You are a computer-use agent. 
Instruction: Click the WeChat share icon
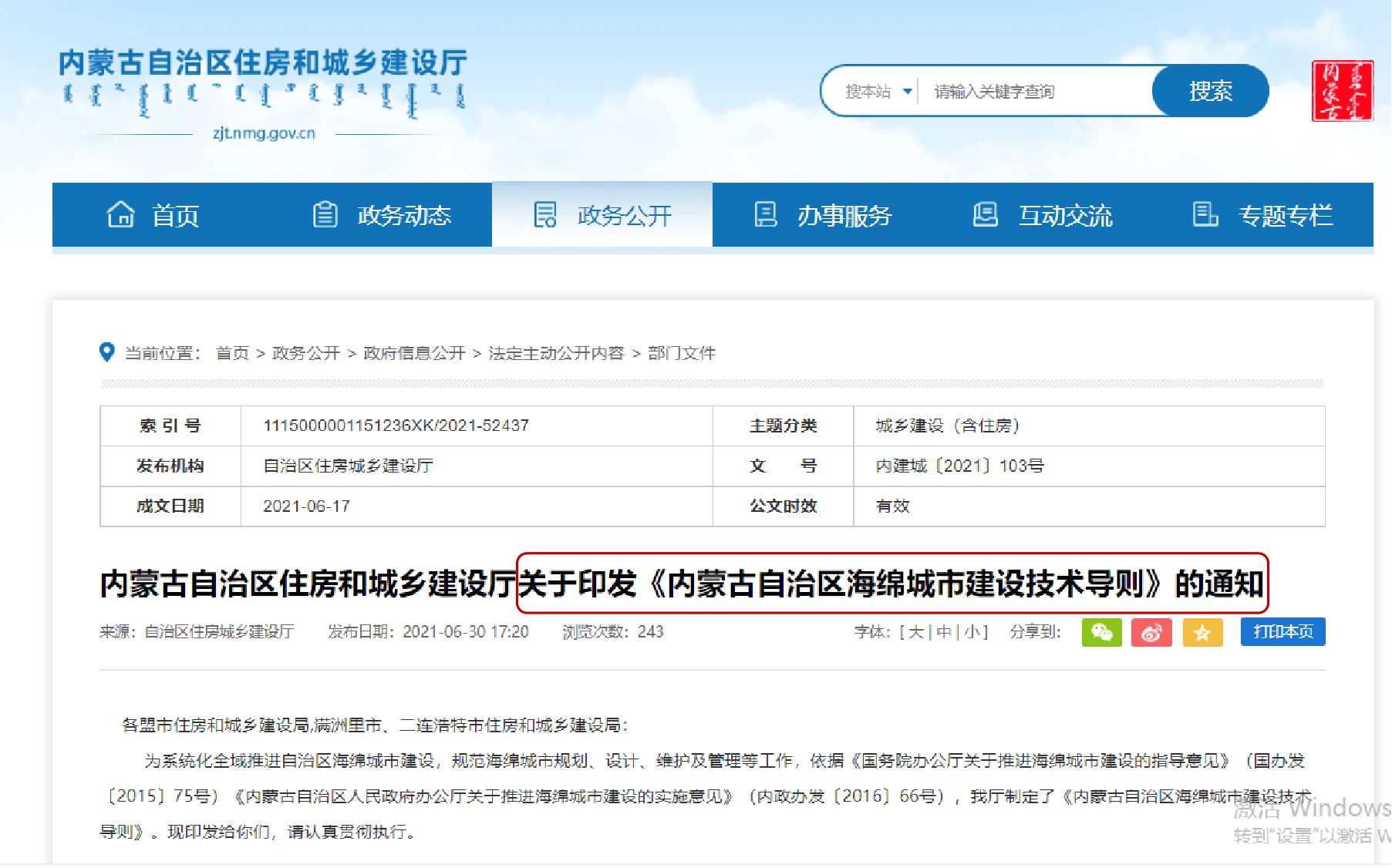[x=1101, y=632]
